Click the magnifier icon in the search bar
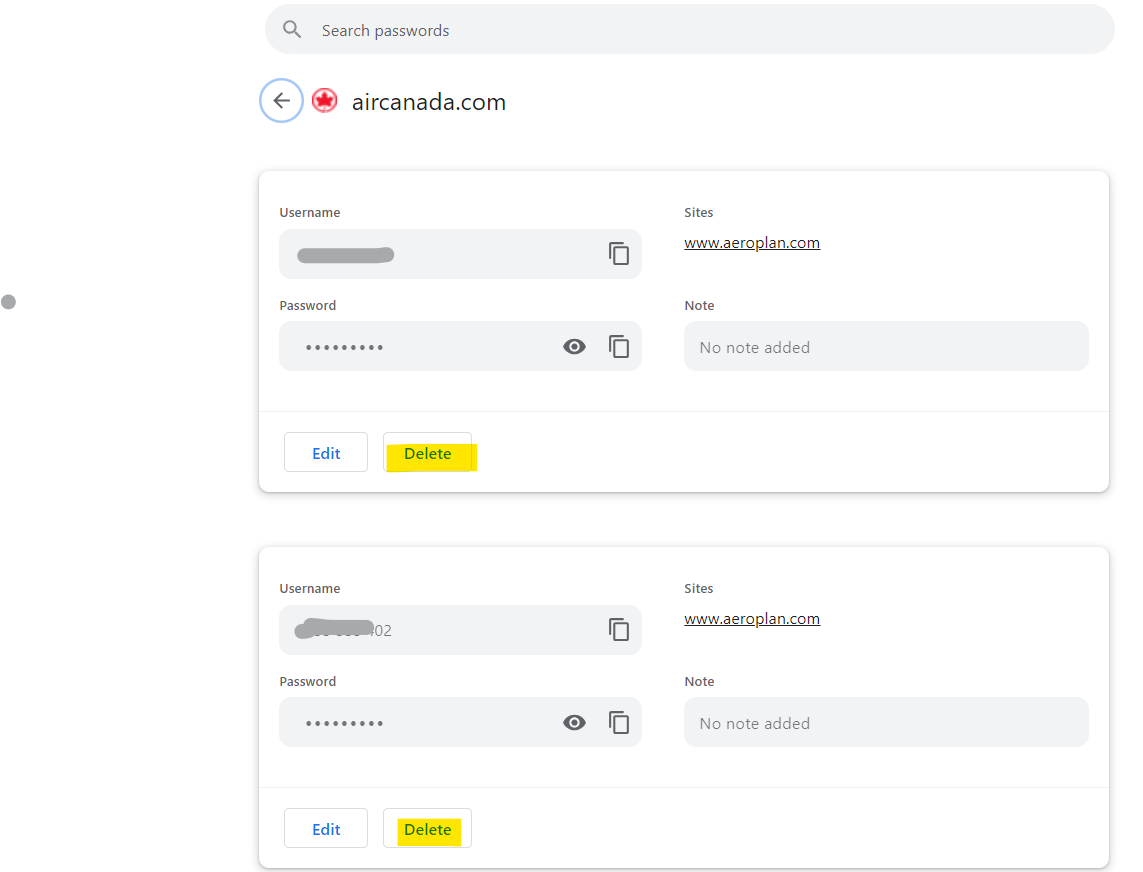Screen dimensions: 1143x872 click(x=292, y=29)
